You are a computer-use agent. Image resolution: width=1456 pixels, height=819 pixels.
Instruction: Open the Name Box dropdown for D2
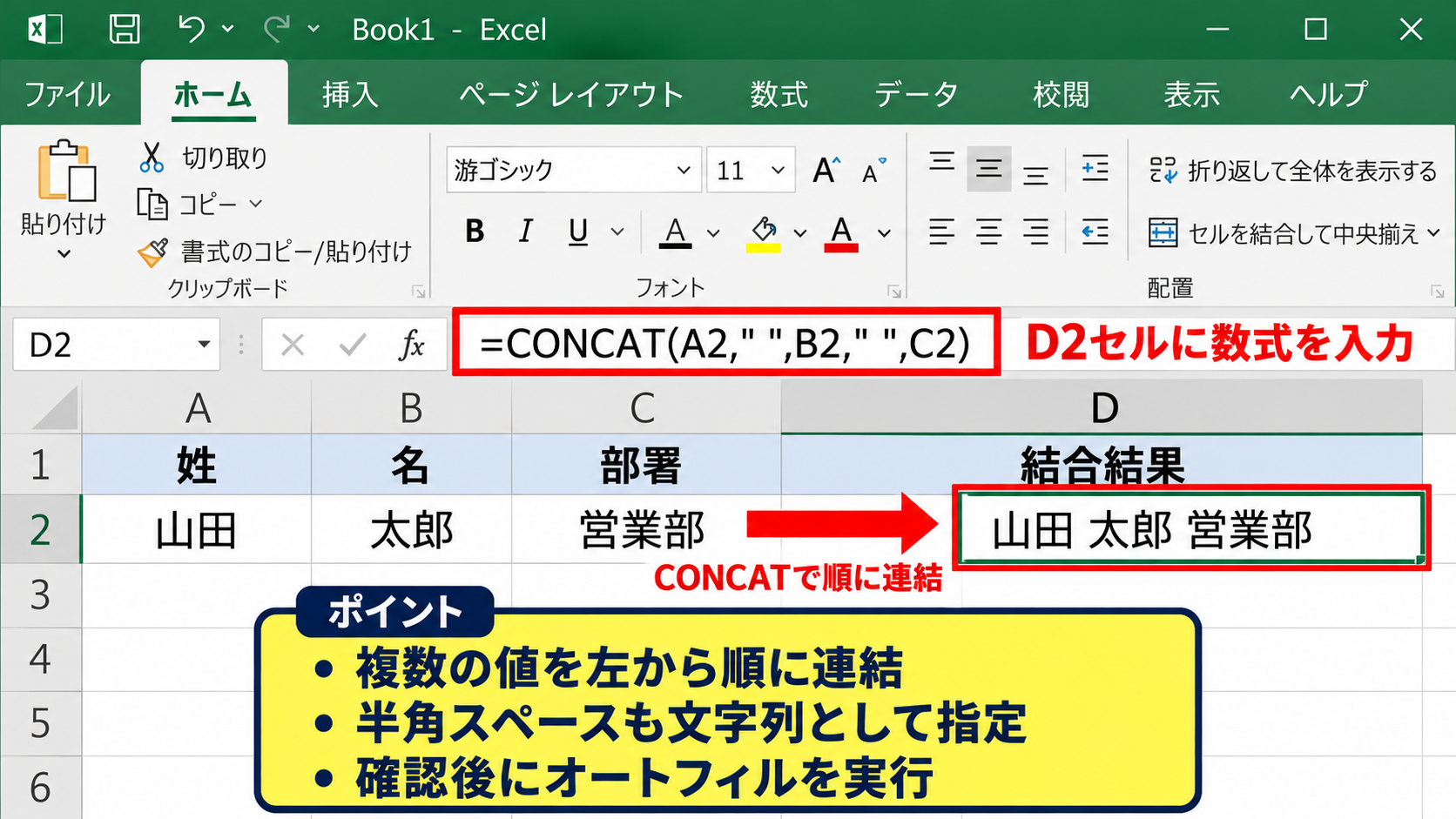(204, 345)
